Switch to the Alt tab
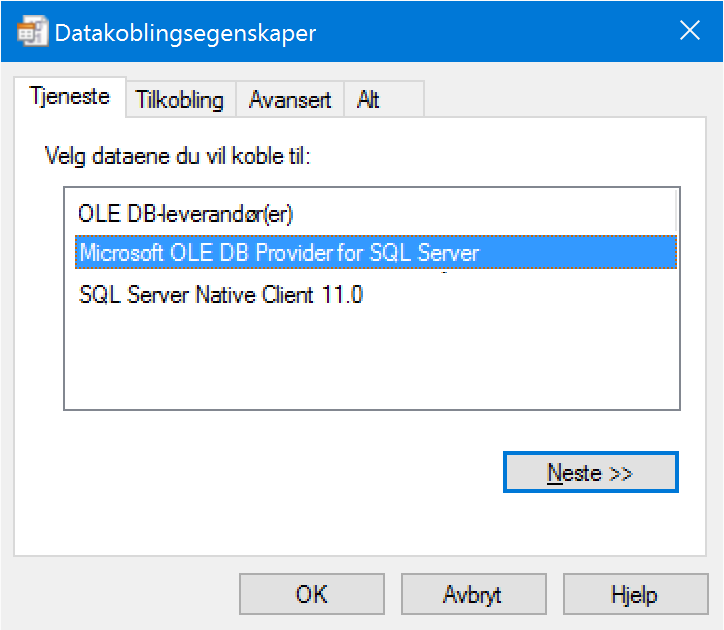Viewport: 724px width, 630px height. (x=384, y=99)
